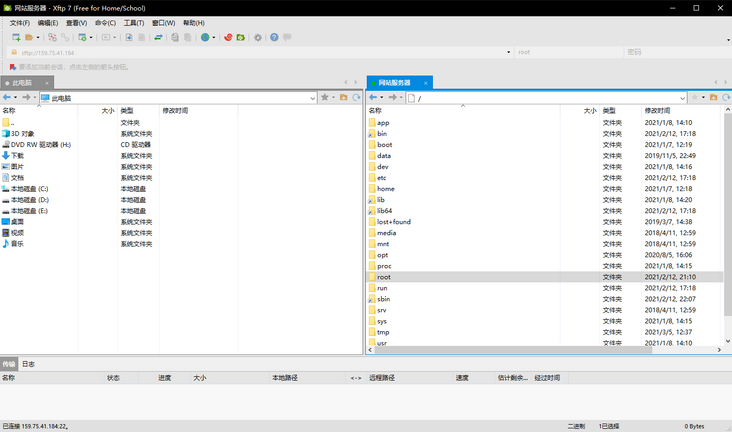Click the globe icon in the toolbar
Image resolution: width=732 pixels, height=432 pixels.
pyautogui.click(x=205, y=37)
